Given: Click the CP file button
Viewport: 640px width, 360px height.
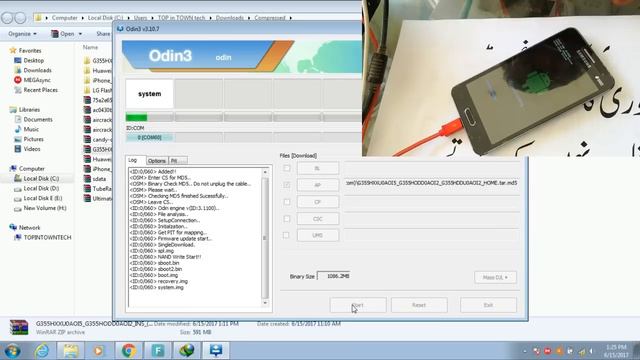Looking at the screenshot, I should click(x=318, y=202).
